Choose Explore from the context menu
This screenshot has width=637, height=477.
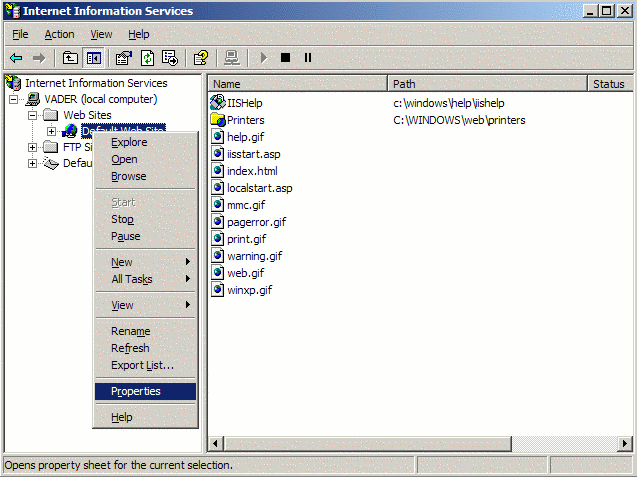click(x=145, y=142)
